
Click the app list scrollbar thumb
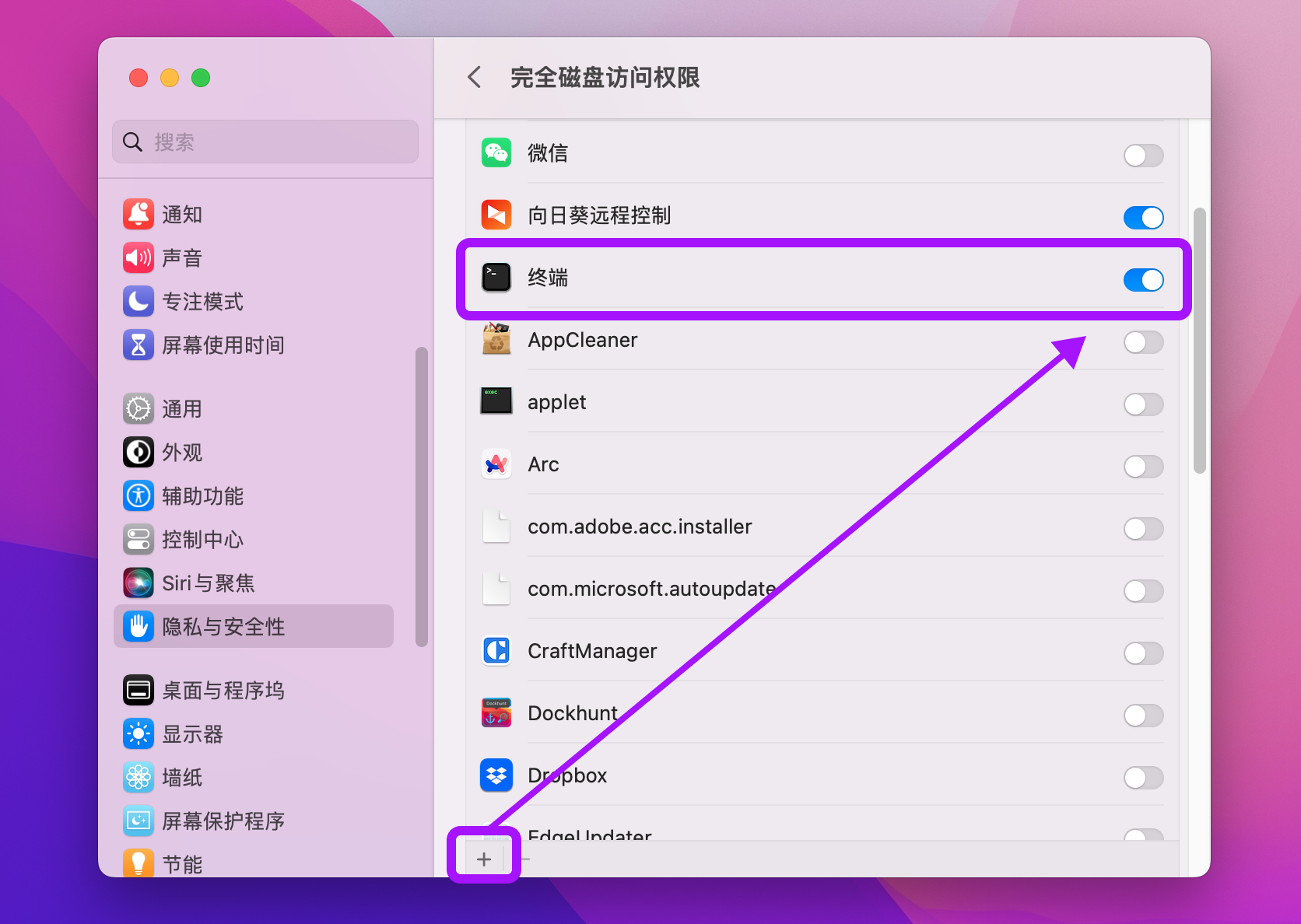[x=1199, y=341]
